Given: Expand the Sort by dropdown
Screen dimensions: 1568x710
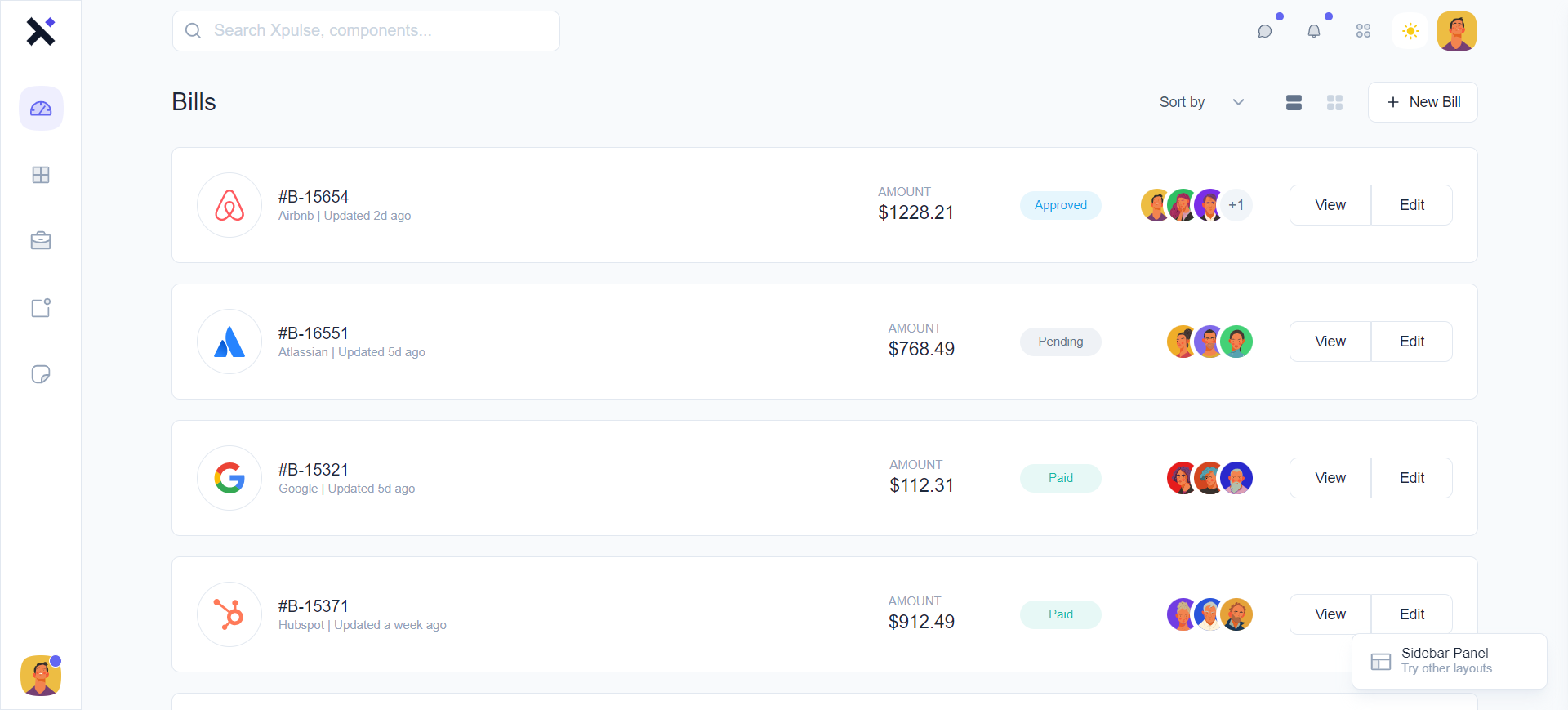Looking at the screenshot, I should (1201, 102).
